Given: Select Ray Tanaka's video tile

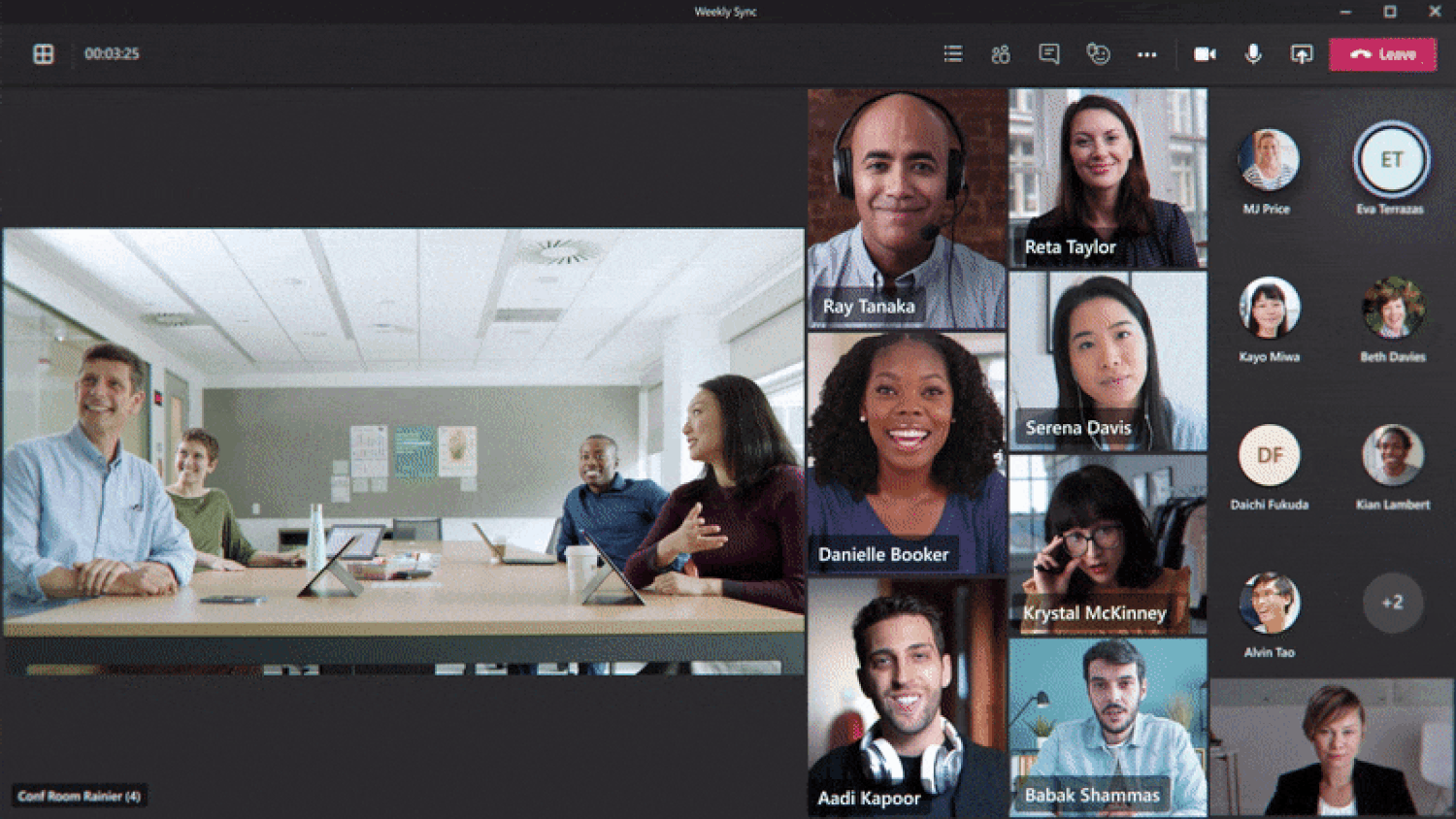Looking at the screenshot, I should tap(907, 209).
